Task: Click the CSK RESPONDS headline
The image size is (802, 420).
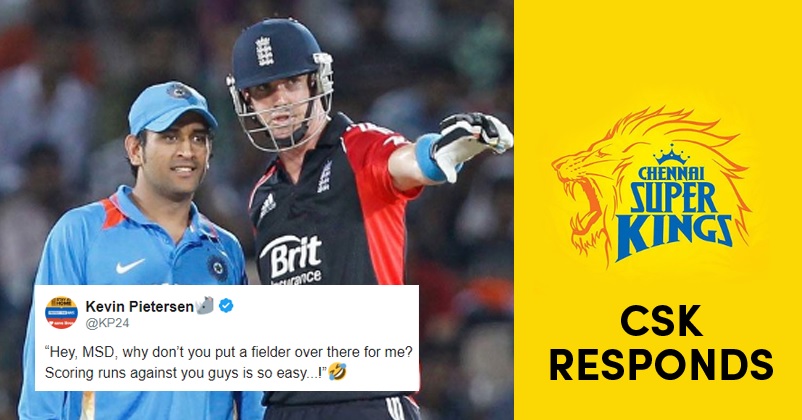Action: pyautogui.click(x=660, y=343)
